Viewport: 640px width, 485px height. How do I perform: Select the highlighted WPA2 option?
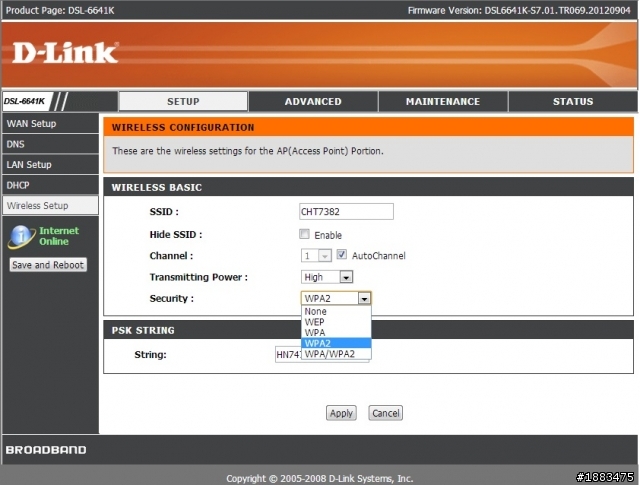[336, 343]
